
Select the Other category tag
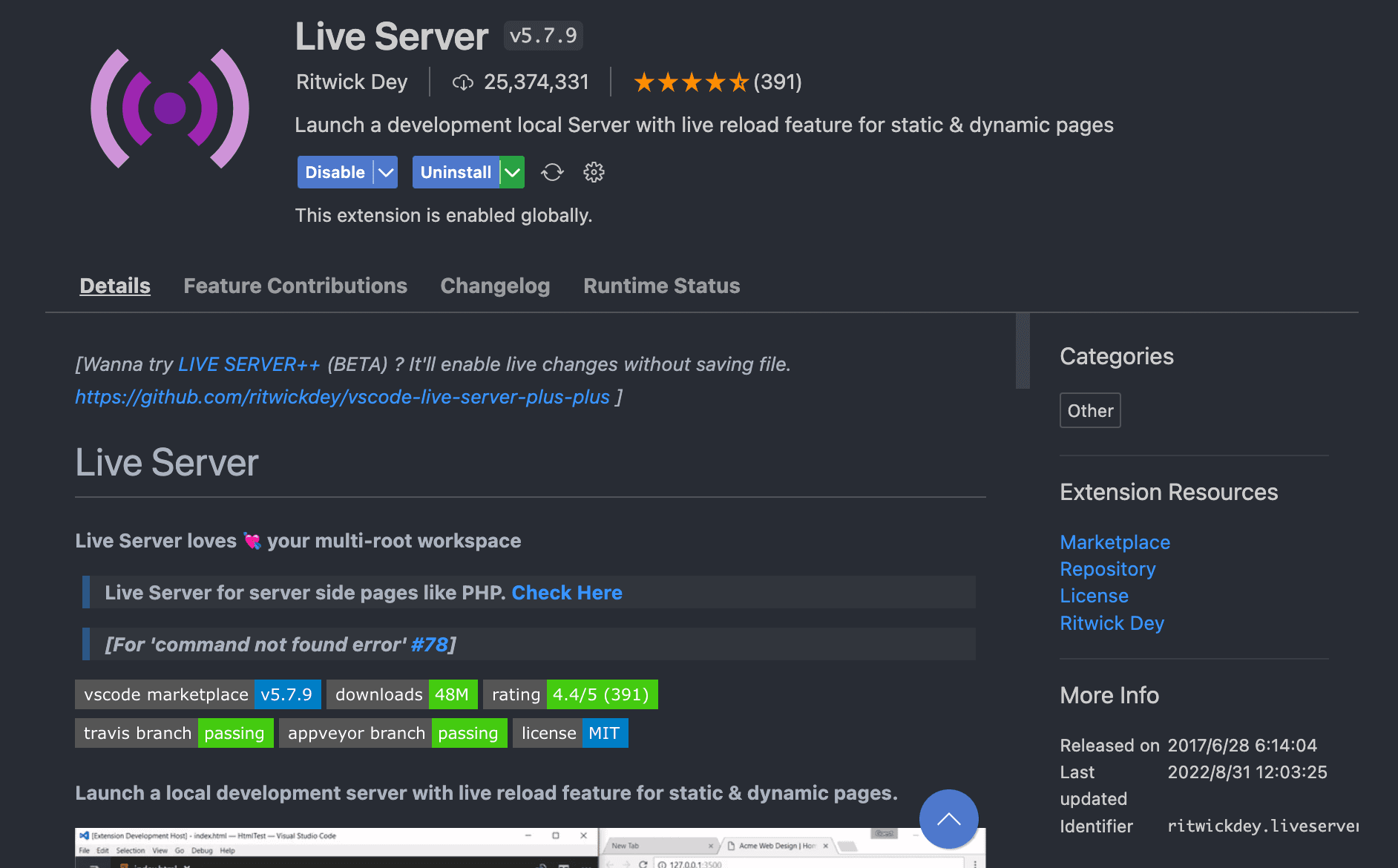coord(1089,410)
